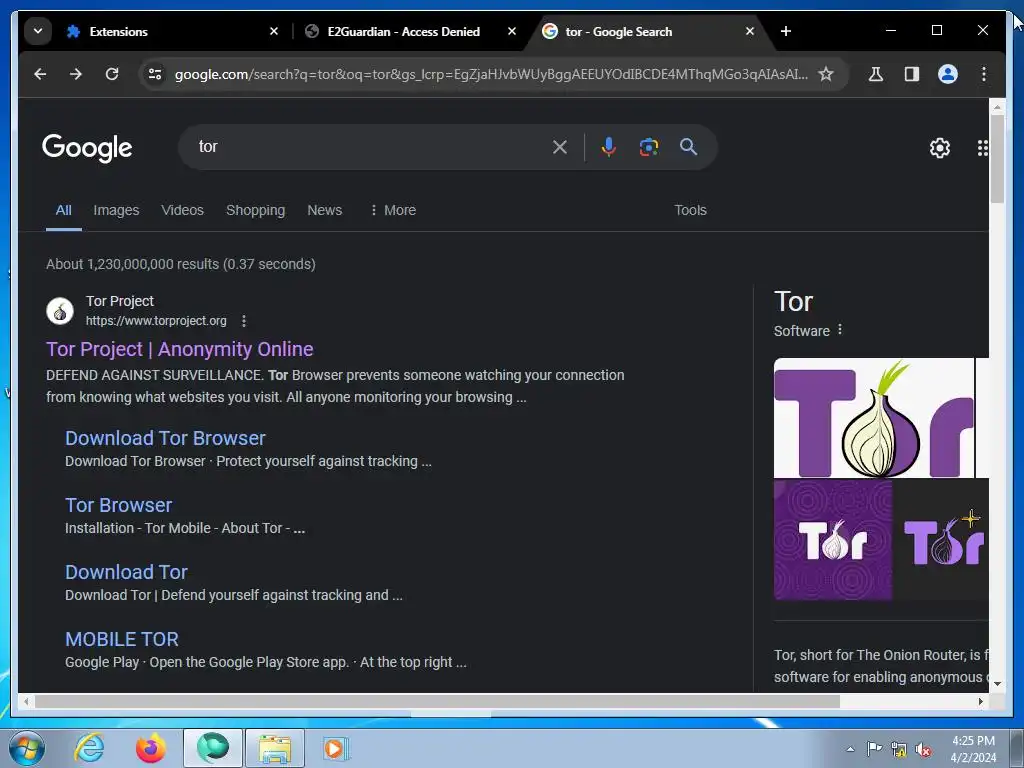View site information icon in address bar
Screen dimensions: 1024x768
coord(155,74)
